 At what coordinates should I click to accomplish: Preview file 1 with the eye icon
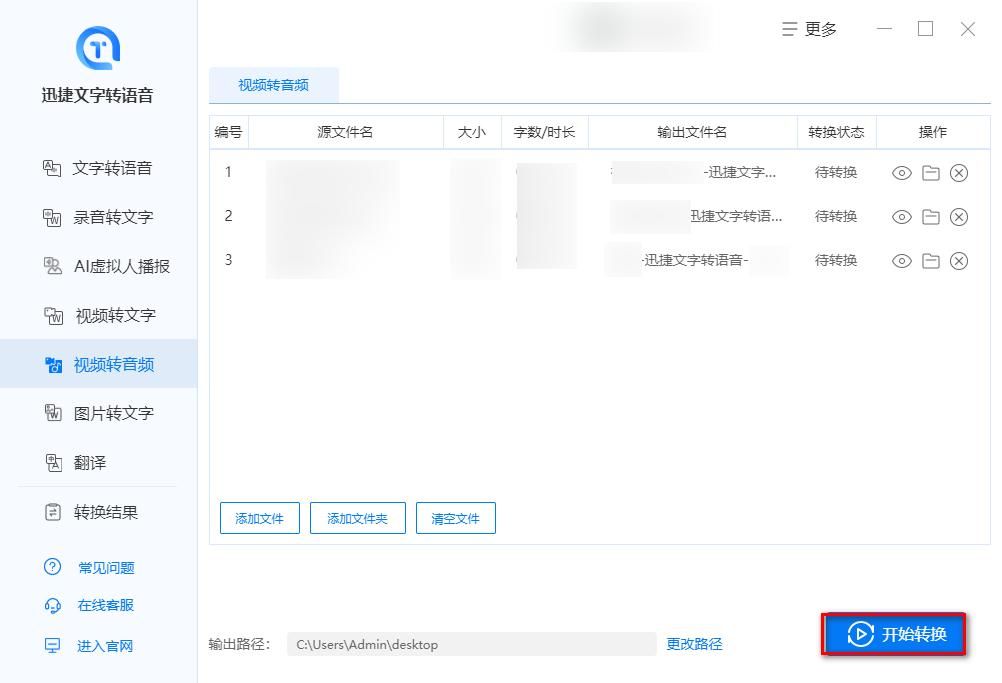[902, 173]
